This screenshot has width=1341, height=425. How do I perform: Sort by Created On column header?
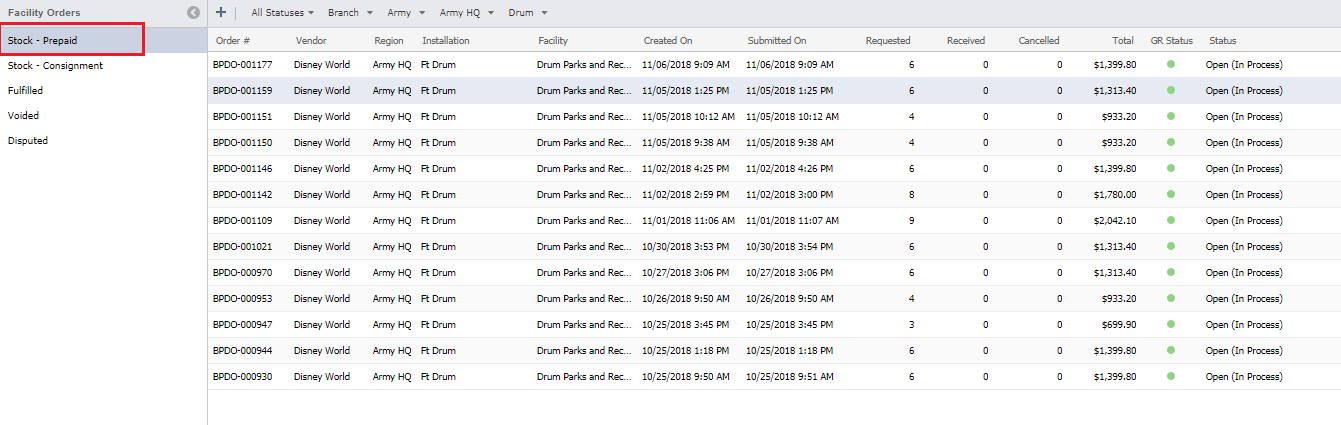tap(667, 41)
